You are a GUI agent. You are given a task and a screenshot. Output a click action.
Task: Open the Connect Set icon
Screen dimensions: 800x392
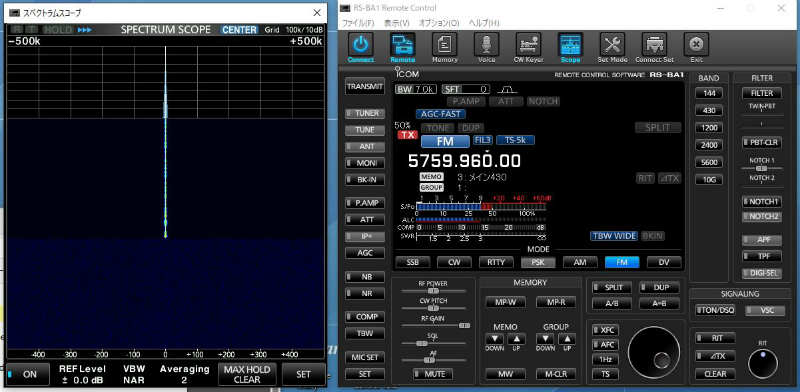tap(654, 45)
